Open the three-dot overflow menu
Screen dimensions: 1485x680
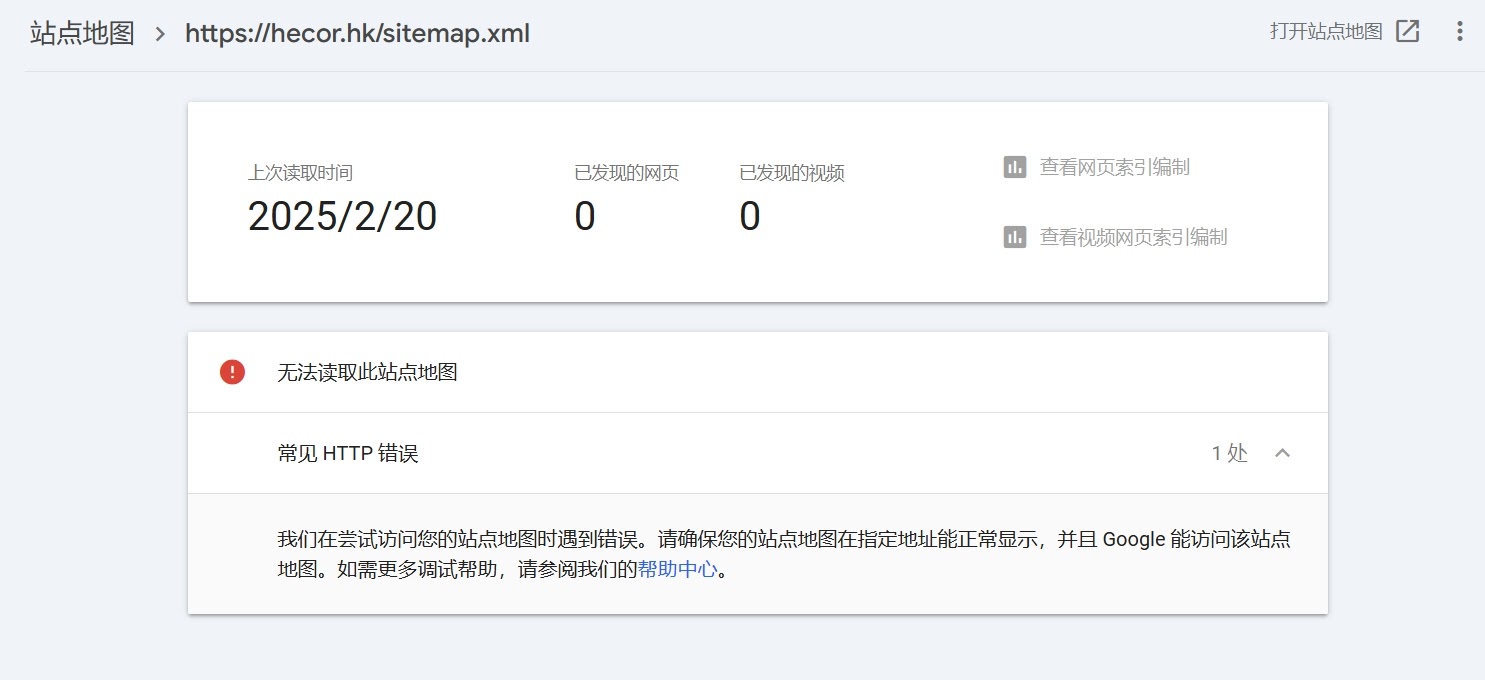(1458, 32)
